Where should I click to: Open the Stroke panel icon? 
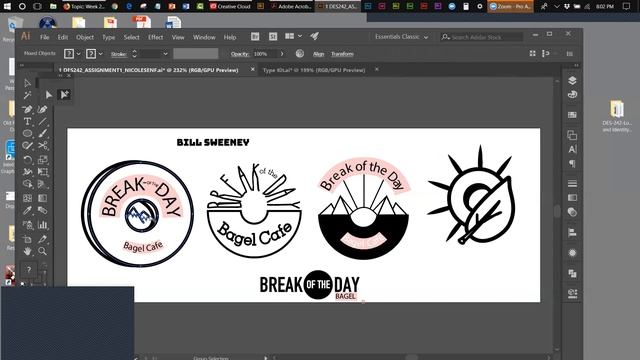tap(572, 183)
